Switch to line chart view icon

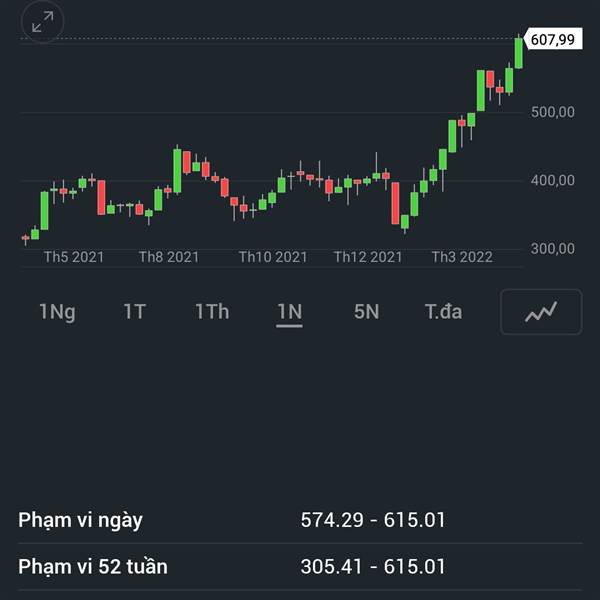[x=541, y=312]
